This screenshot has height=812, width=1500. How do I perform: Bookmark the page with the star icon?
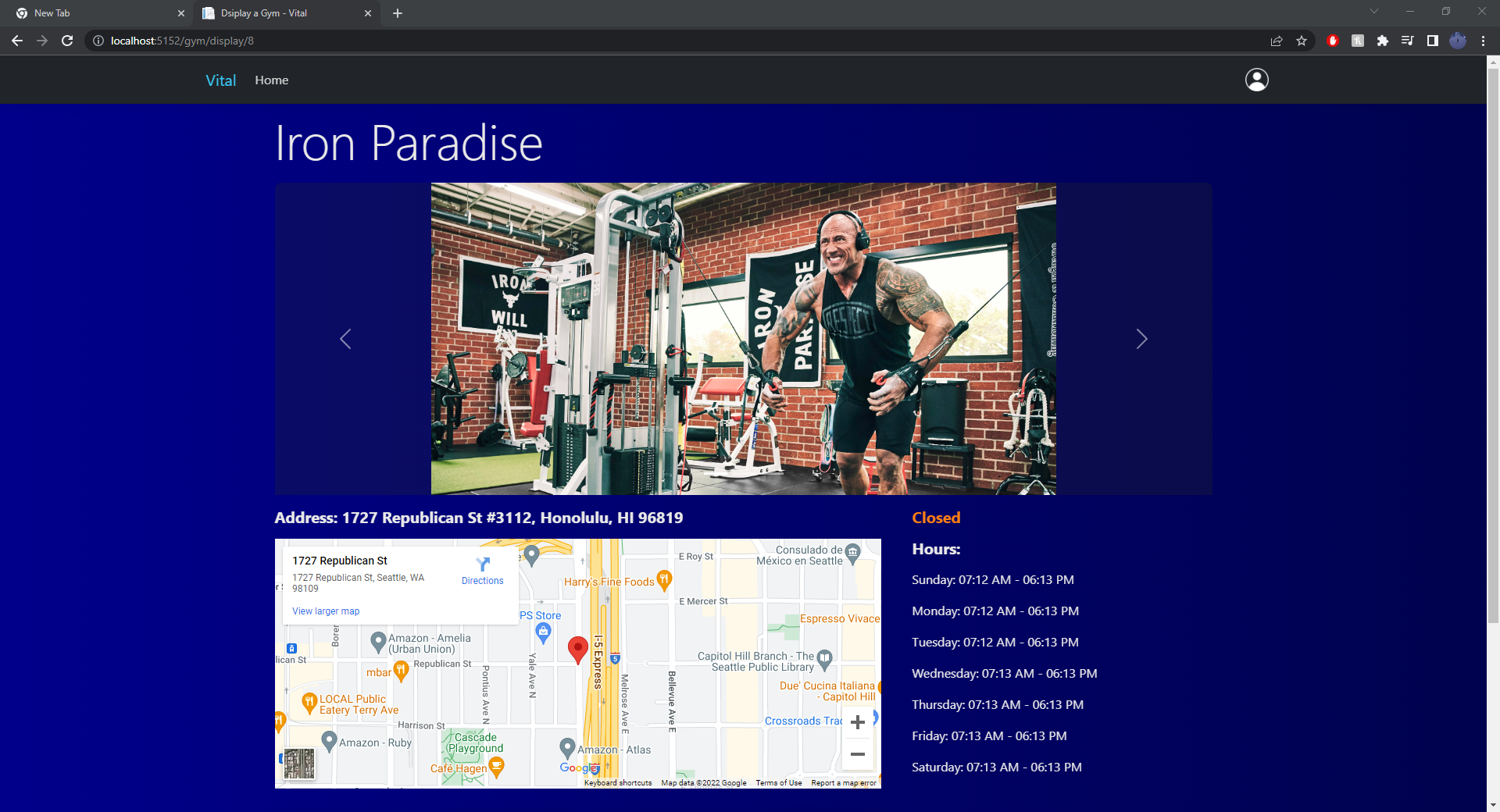[1302, 41]
